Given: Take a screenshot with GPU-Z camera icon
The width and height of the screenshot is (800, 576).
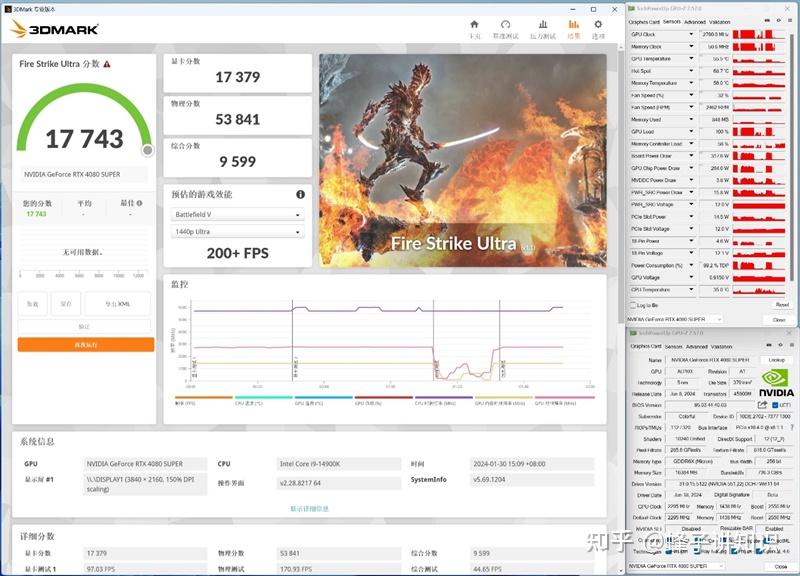Looking at the screenshot, I should point(766,21).
